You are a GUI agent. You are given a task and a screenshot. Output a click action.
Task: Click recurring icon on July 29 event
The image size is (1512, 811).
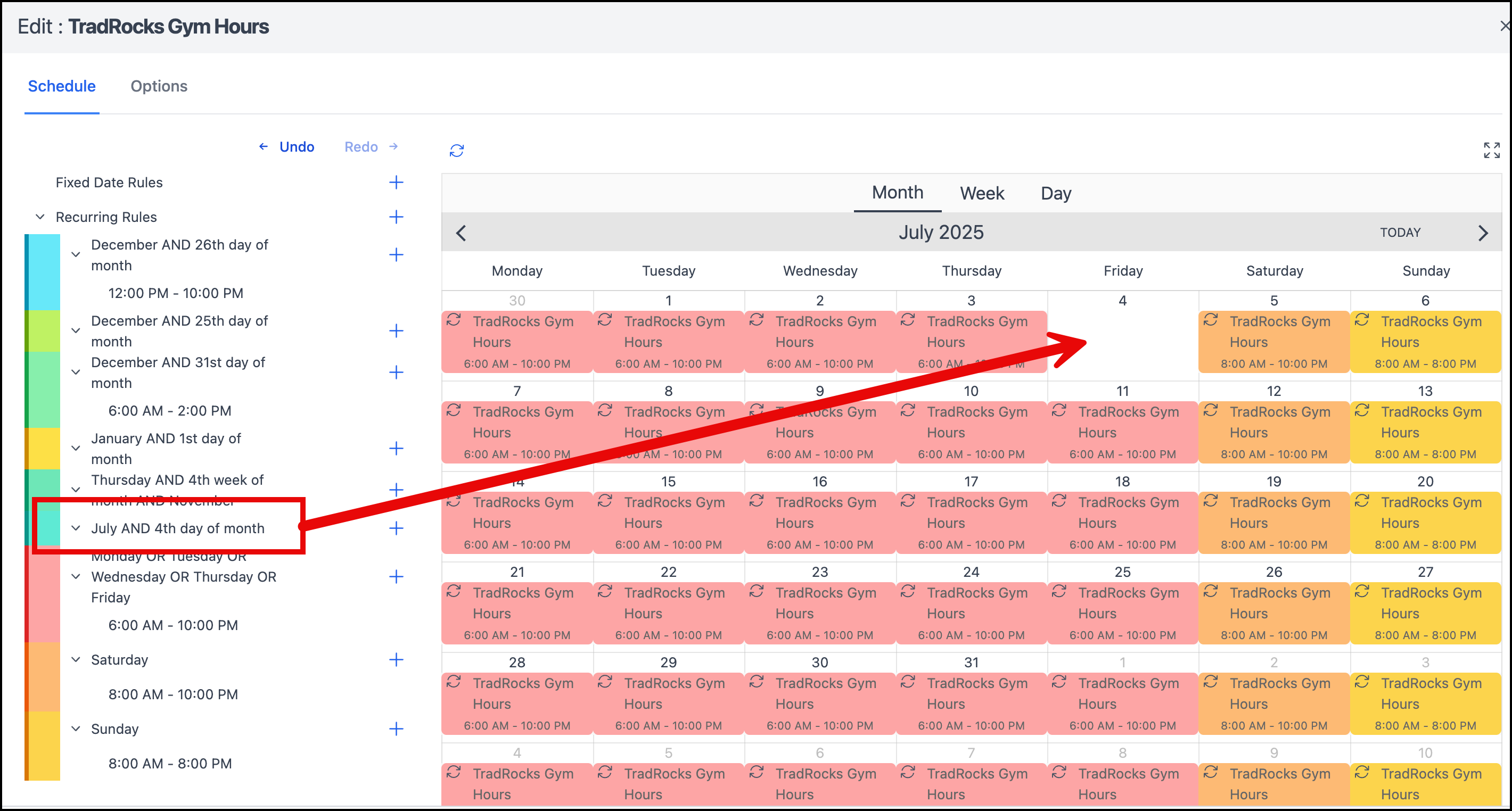(605, 681)
